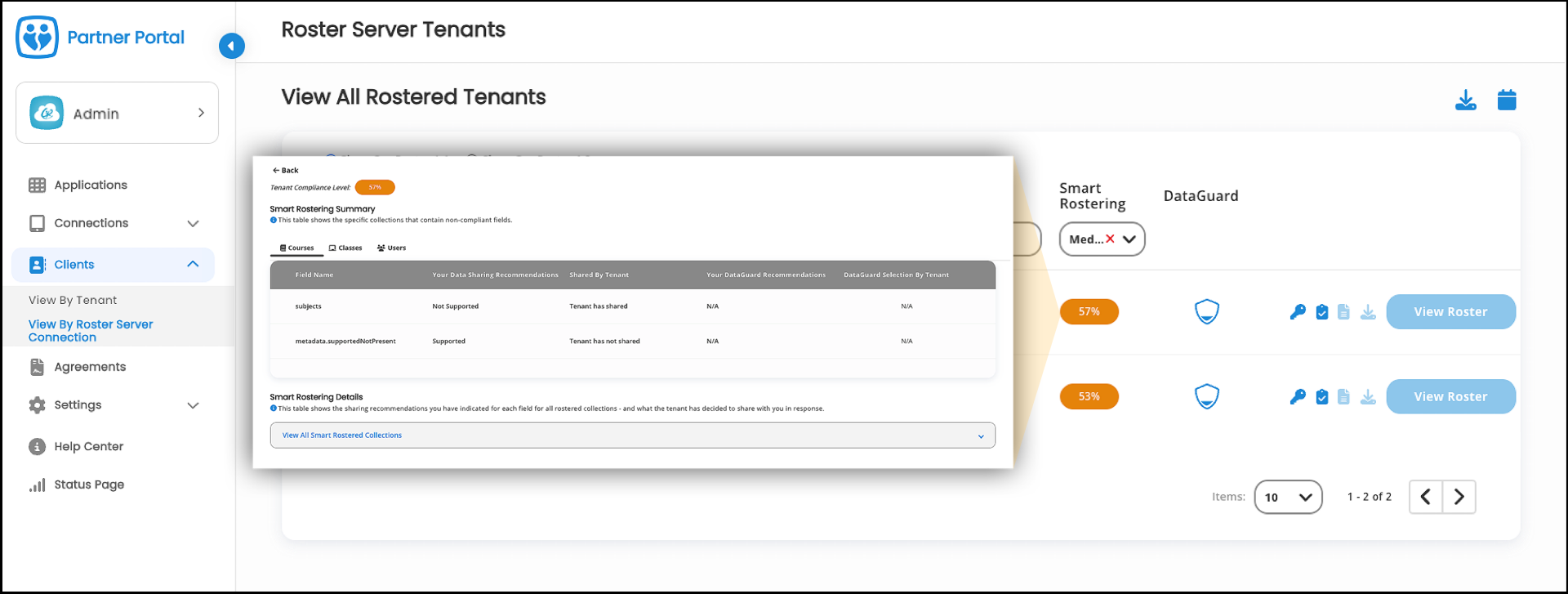This screenshot has width=1568, height=594.
Task: Click the orange 53% compliance badge
Action: pos(1089,397)
